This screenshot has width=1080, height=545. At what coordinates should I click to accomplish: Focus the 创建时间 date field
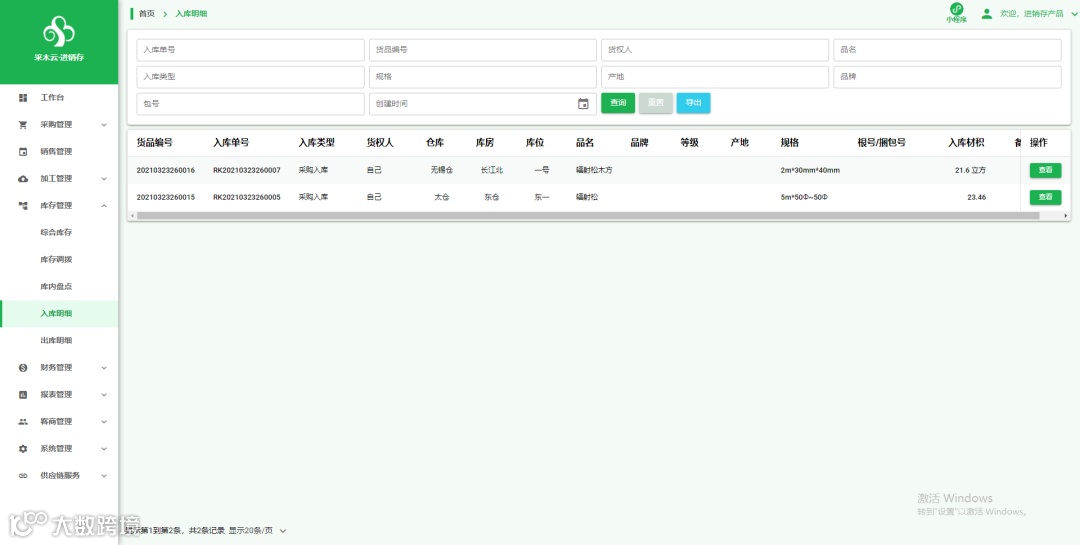click(x=483, y=104)
